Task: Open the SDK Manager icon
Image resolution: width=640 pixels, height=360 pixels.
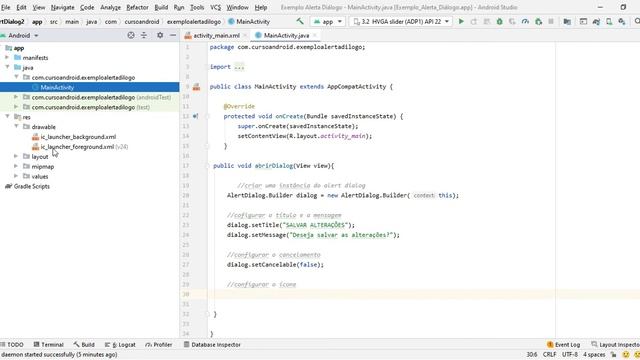Action: 622,21
